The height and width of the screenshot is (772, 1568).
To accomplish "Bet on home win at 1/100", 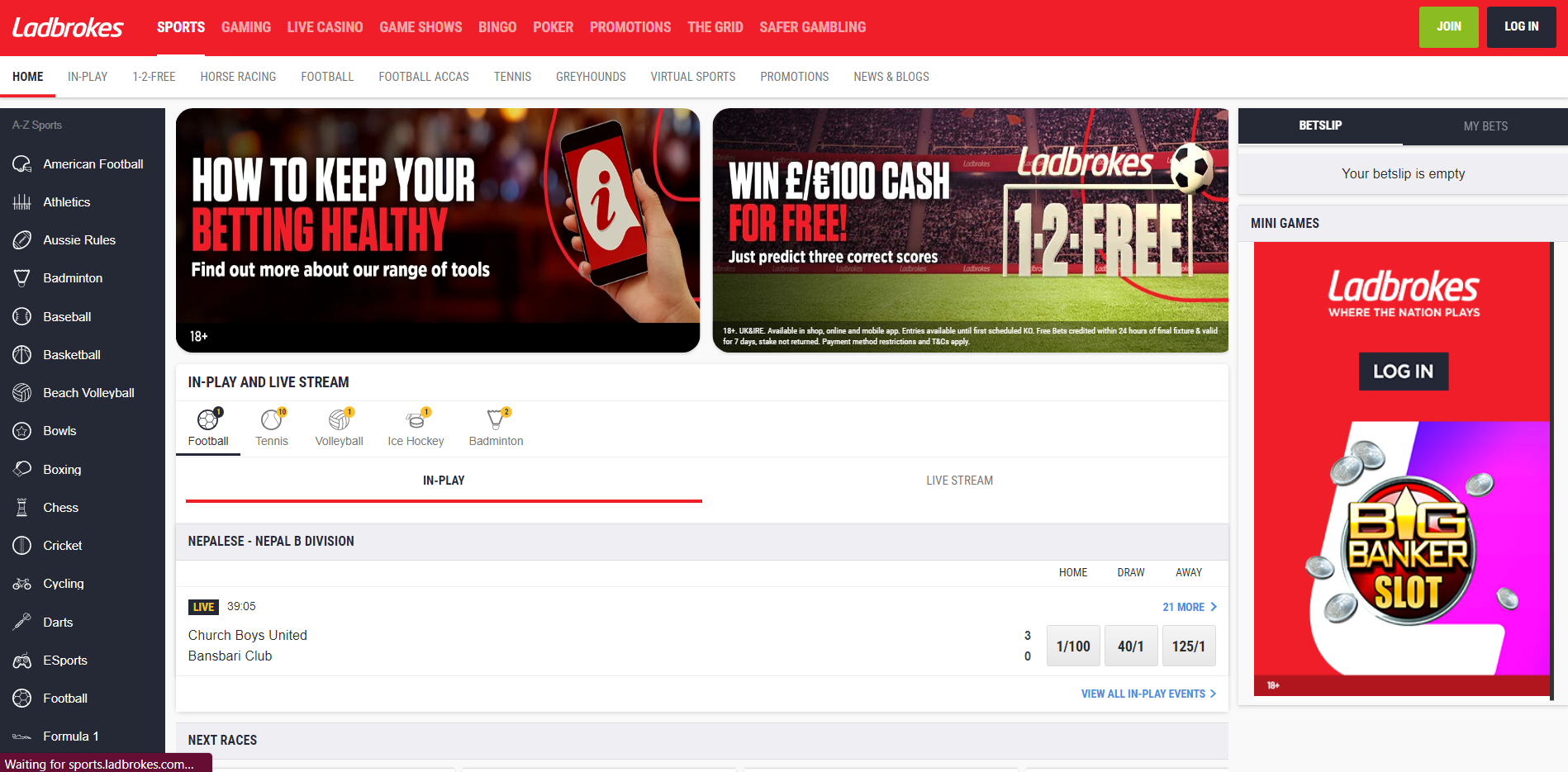I will tap(1073, 646).
